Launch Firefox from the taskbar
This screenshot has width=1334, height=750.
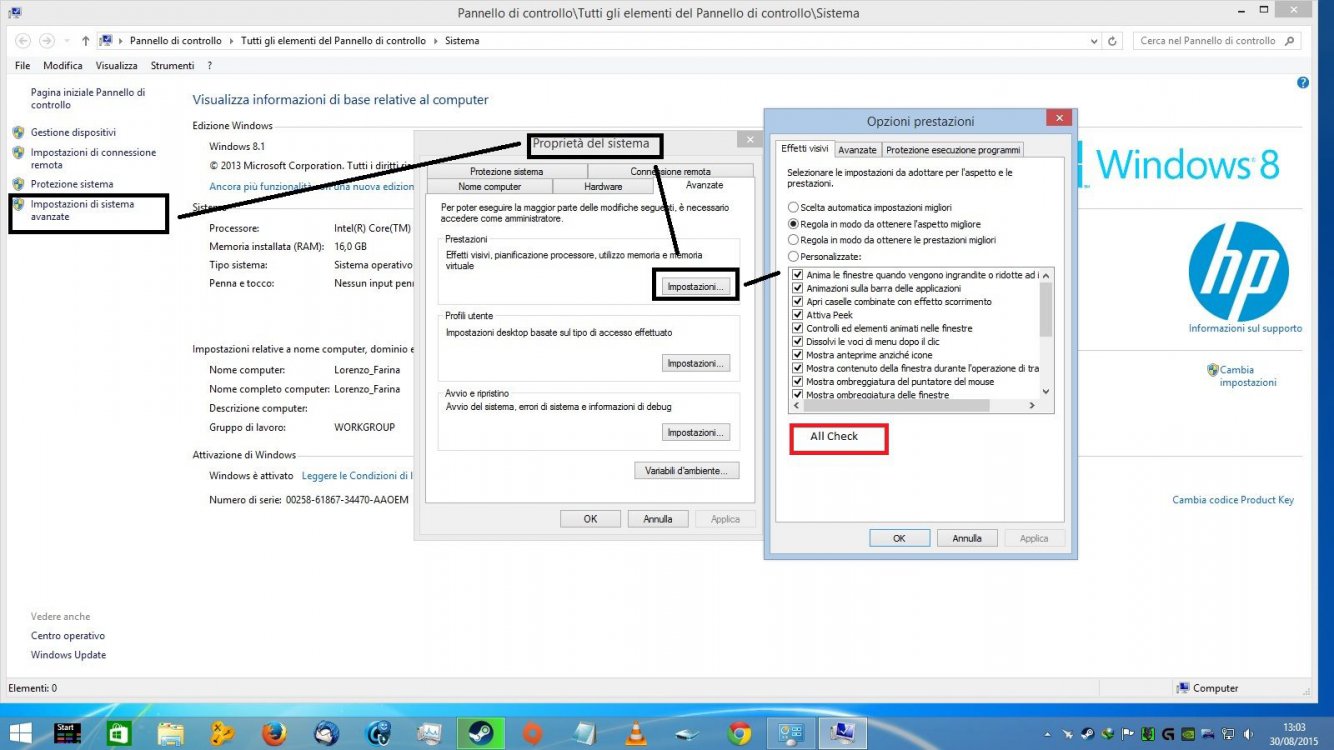tap(274, 733)
